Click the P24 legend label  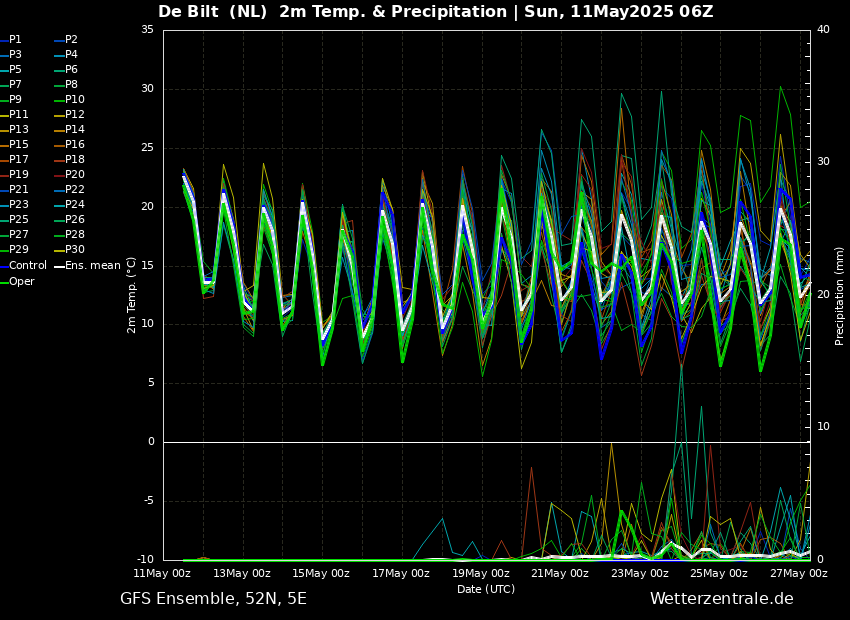[x=75, y=204]
